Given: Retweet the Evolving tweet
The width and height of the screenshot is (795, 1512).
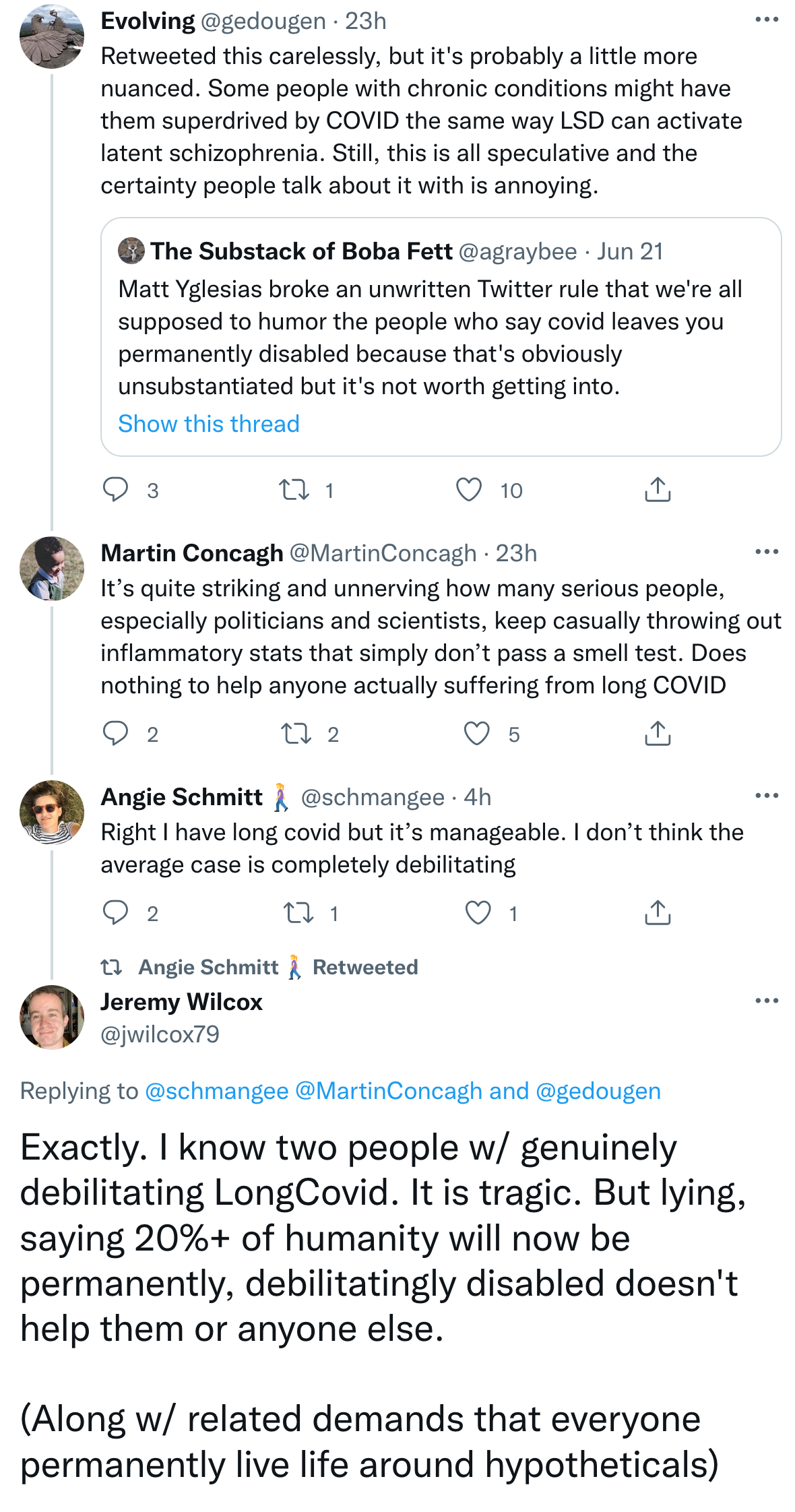Looking at the screenshot, I should (294, 490).
